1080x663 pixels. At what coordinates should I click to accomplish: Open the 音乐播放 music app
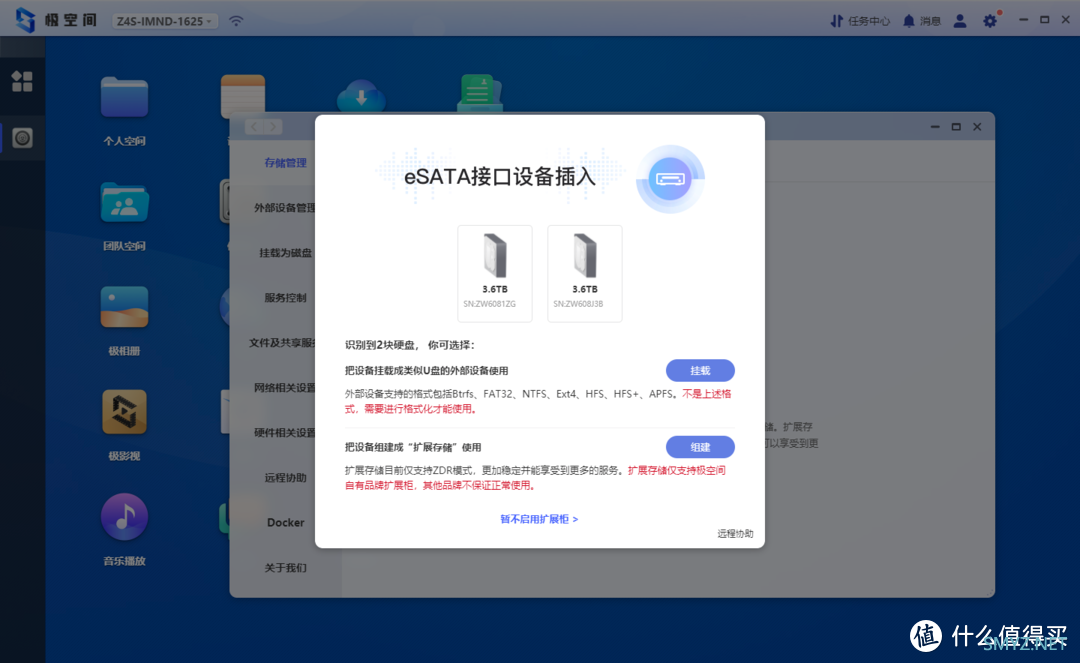pos(125,530)
